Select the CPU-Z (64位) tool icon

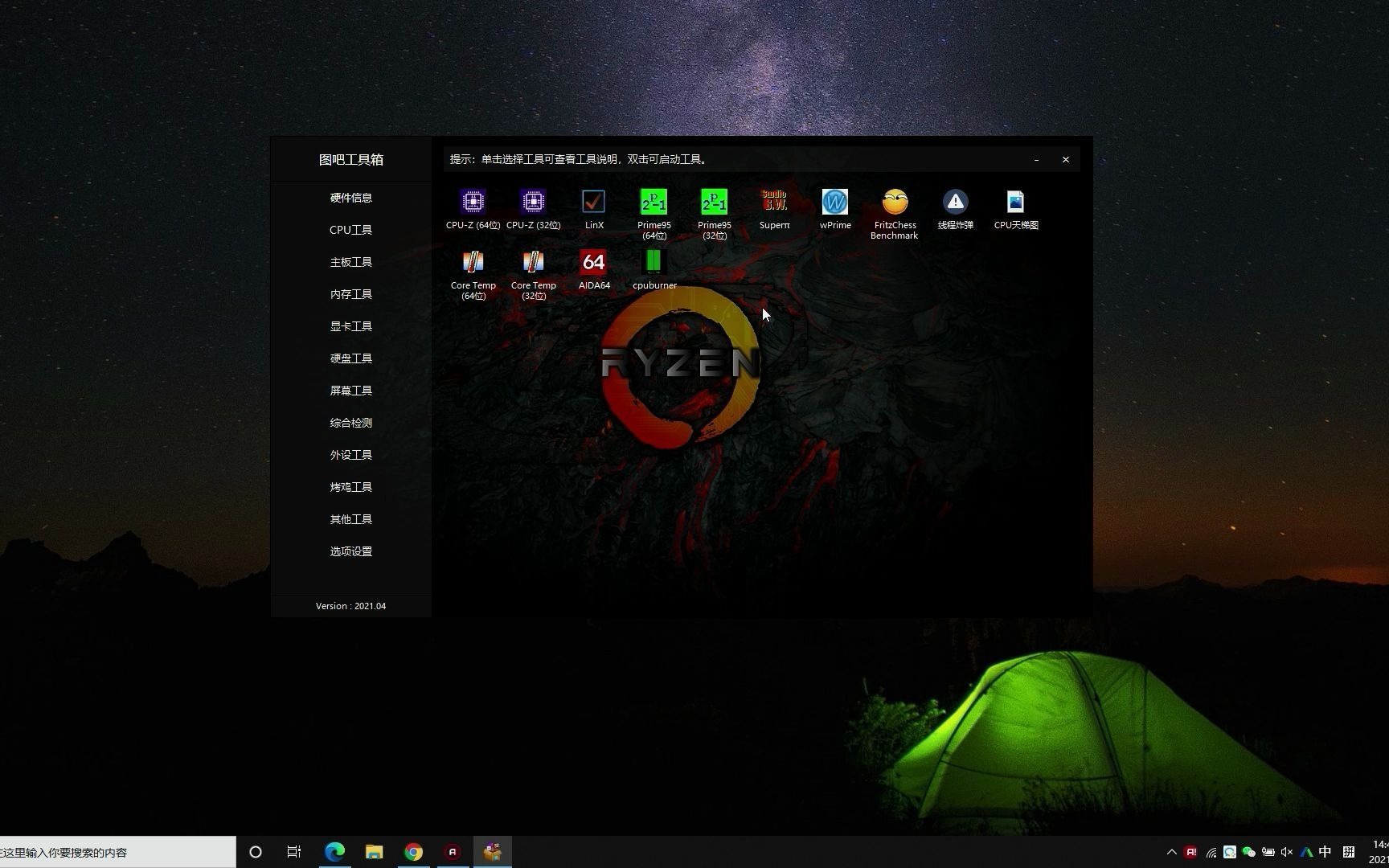click(473, 201)
